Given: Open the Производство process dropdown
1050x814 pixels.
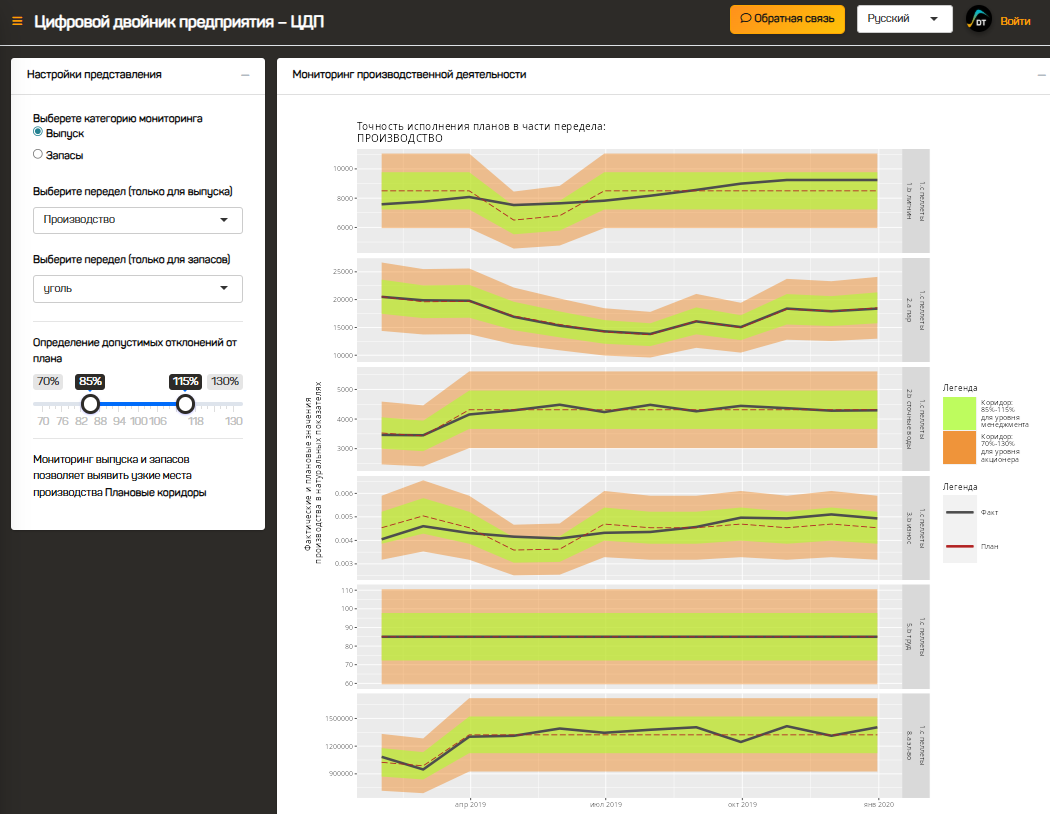Looking at the screenshot, I should pos(137,220).
